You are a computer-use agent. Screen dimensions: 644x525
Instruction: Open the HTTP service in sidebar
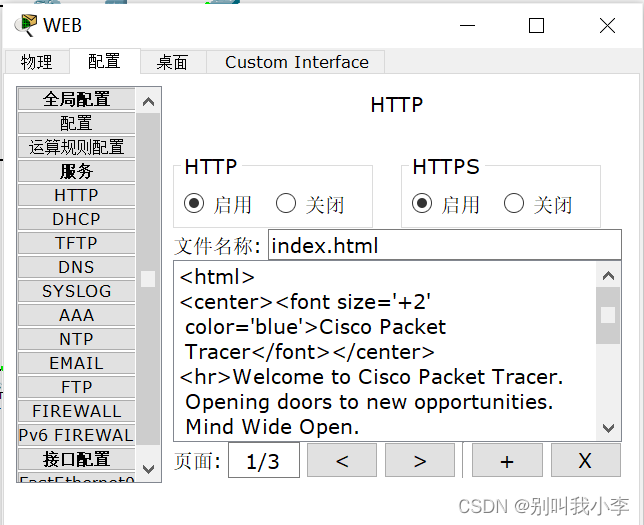(76, 195)
